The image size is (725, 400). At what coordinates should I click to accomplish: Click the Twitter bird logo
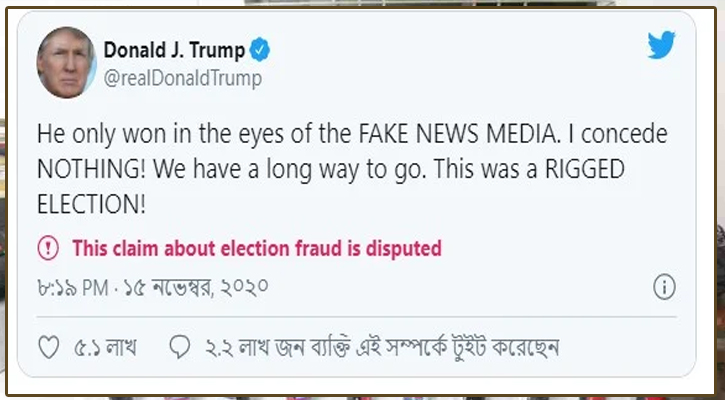661,46
